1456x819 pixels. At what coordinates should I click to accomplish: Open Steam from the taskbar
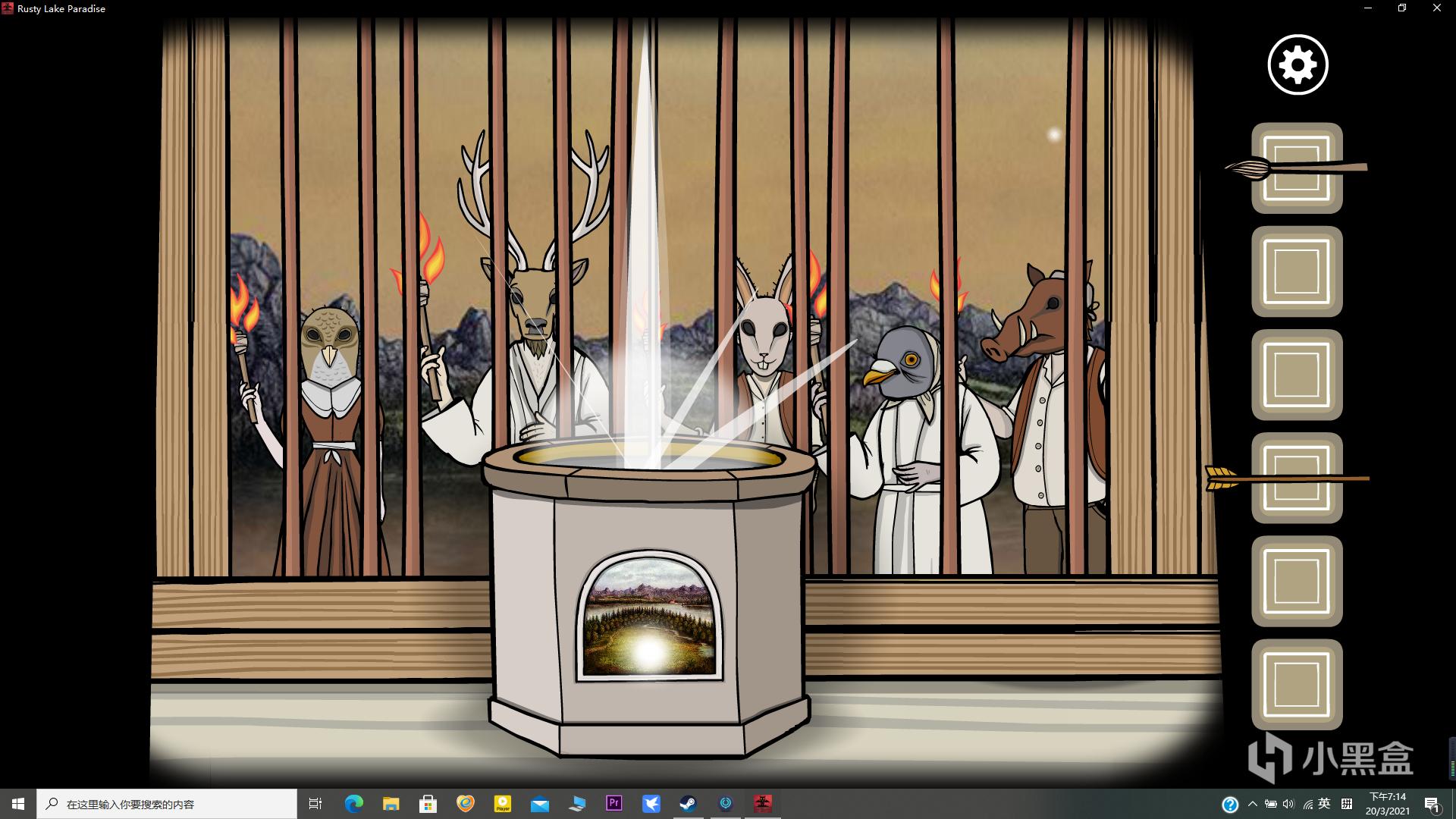pos(688,804)
